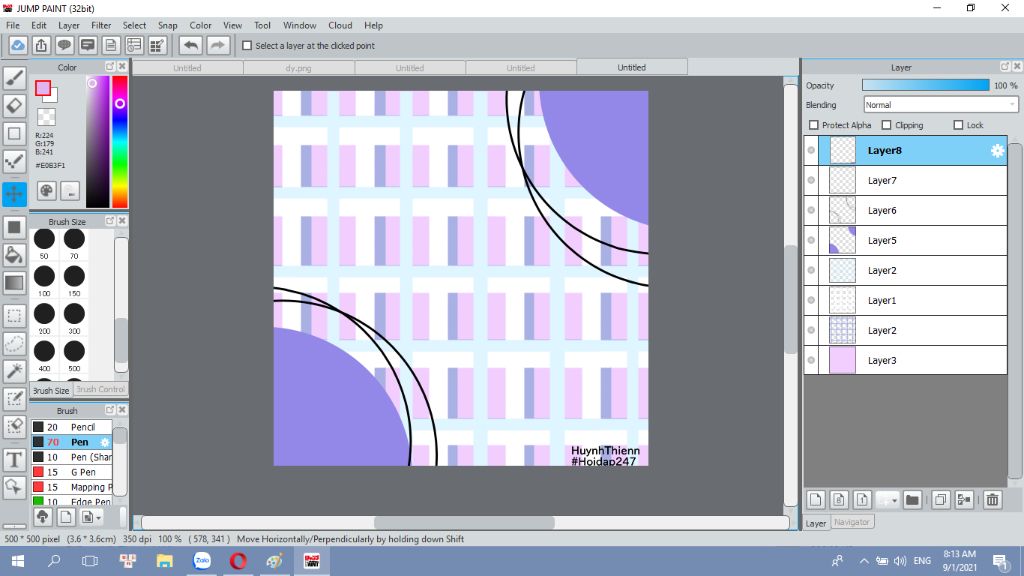Open the color palette icon in Color panel
The width and height of the screenshot is (1024, 576).
[x=46, y=191]
